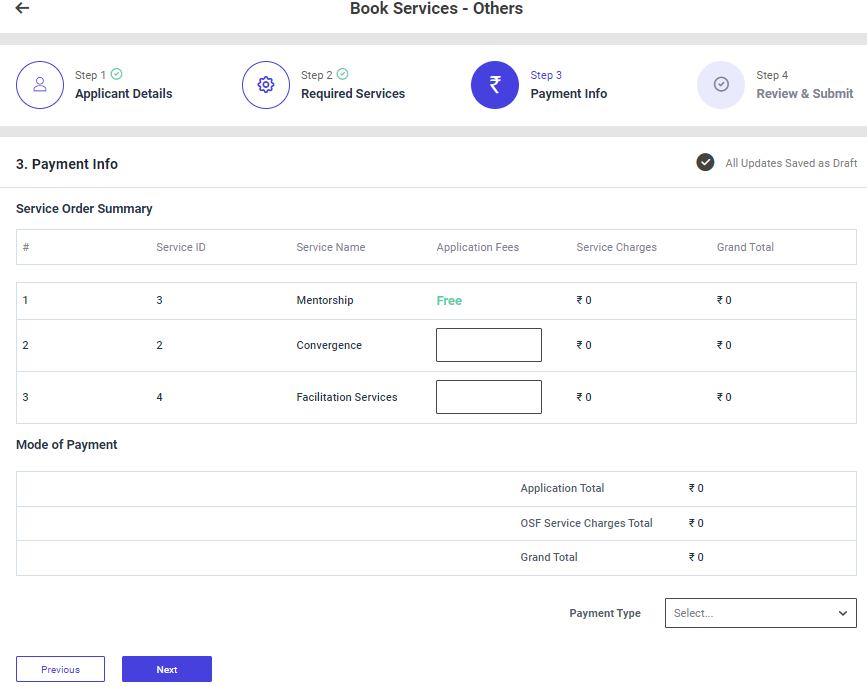Click the saved-as-draft check icon
The height and width of the screenshot is (687, 867).
click(x=705, y=162)
